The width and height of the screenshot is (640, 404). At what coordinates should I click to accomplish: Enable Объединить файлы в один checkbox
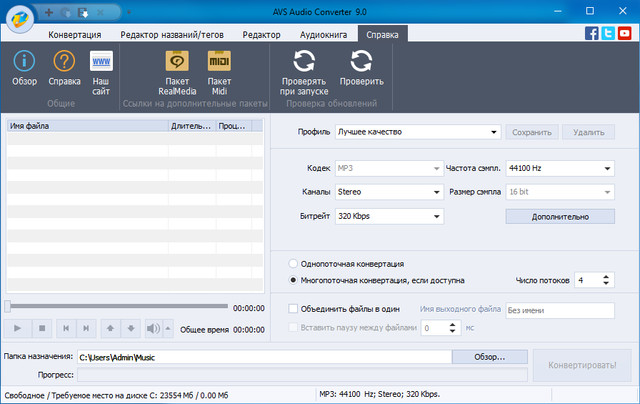293,309
